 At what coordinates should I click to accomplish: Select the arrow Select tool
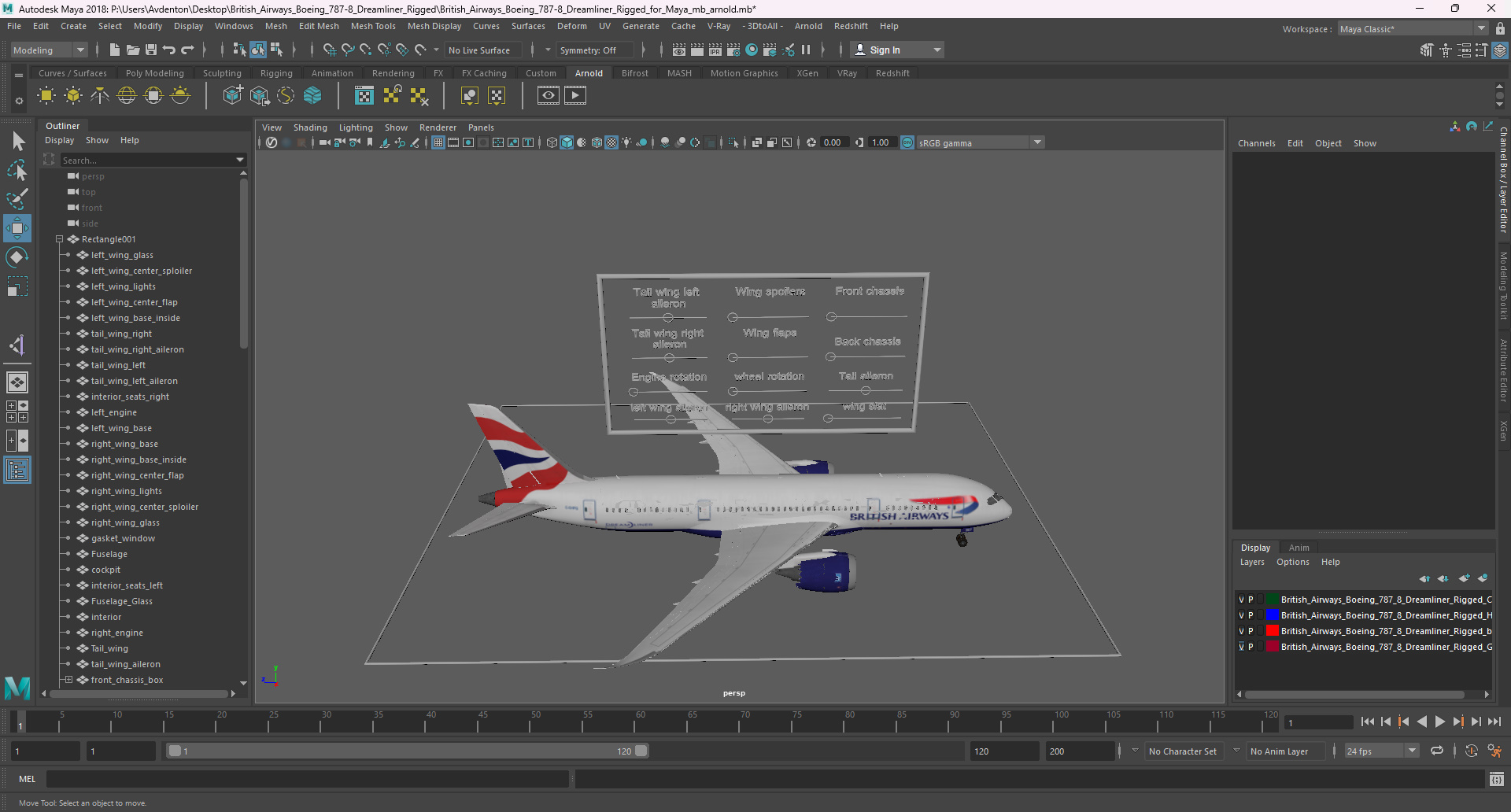(x=17, y=142)
